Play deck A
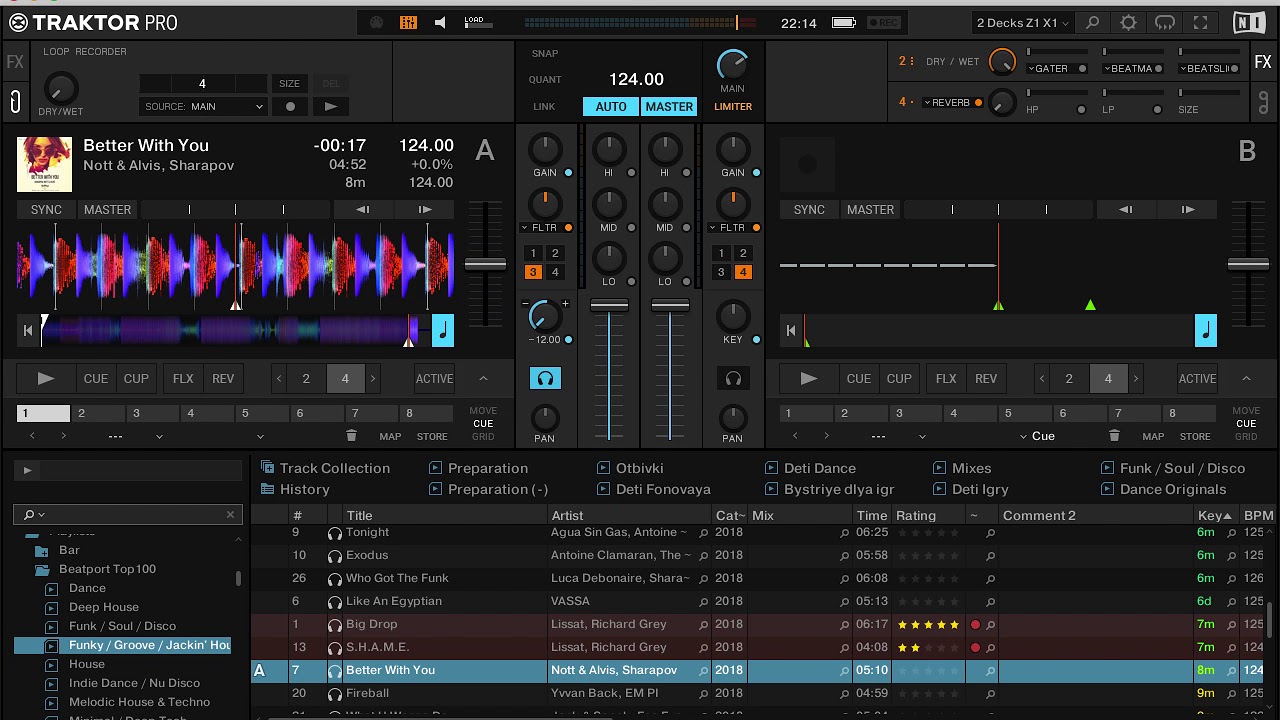1280x720 pixels. coord(45,379)
